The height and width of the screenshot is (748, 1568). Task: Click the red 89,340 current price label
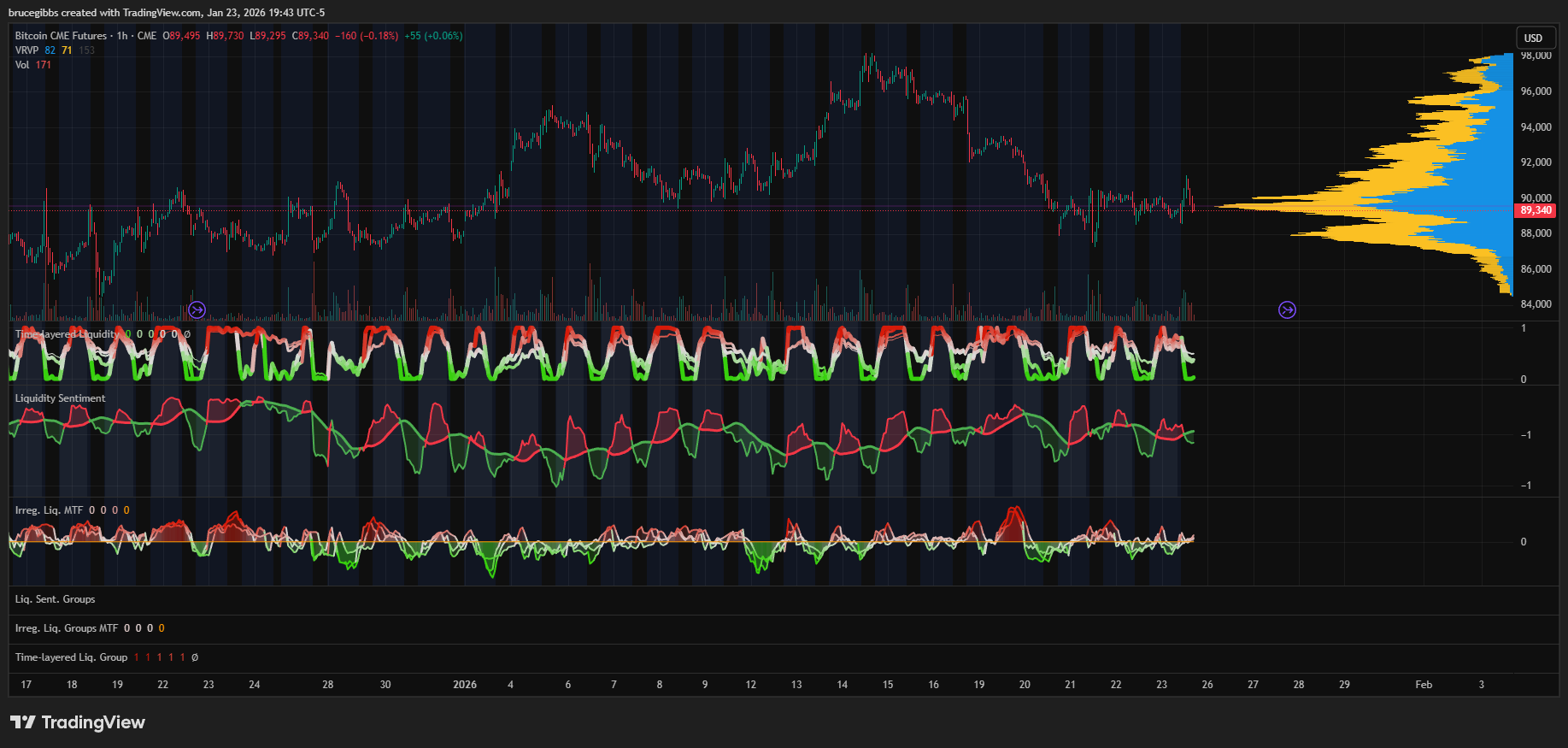coord(1536,210)
